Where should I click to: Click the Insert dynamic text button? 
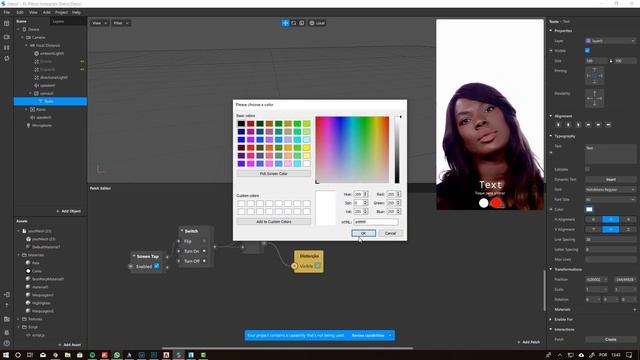click(x=611, y=180)
